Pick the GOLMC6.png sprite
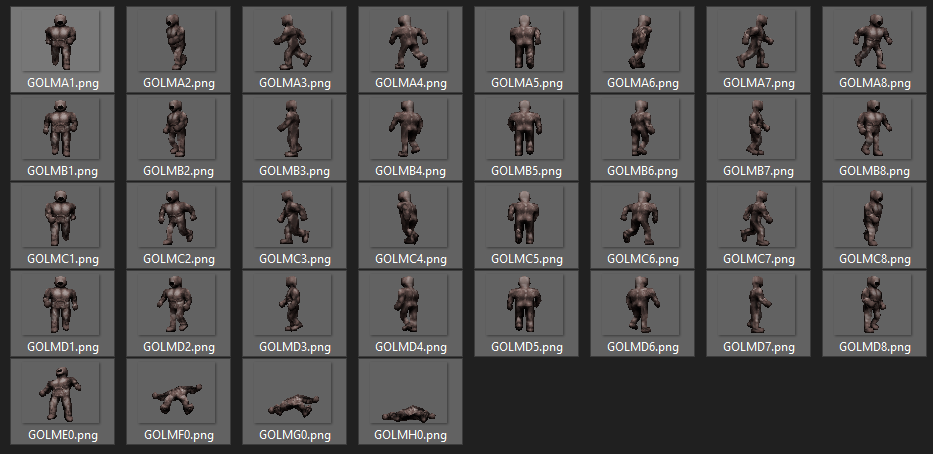Screen dimensions: 933x454 [x=641, y=217]
